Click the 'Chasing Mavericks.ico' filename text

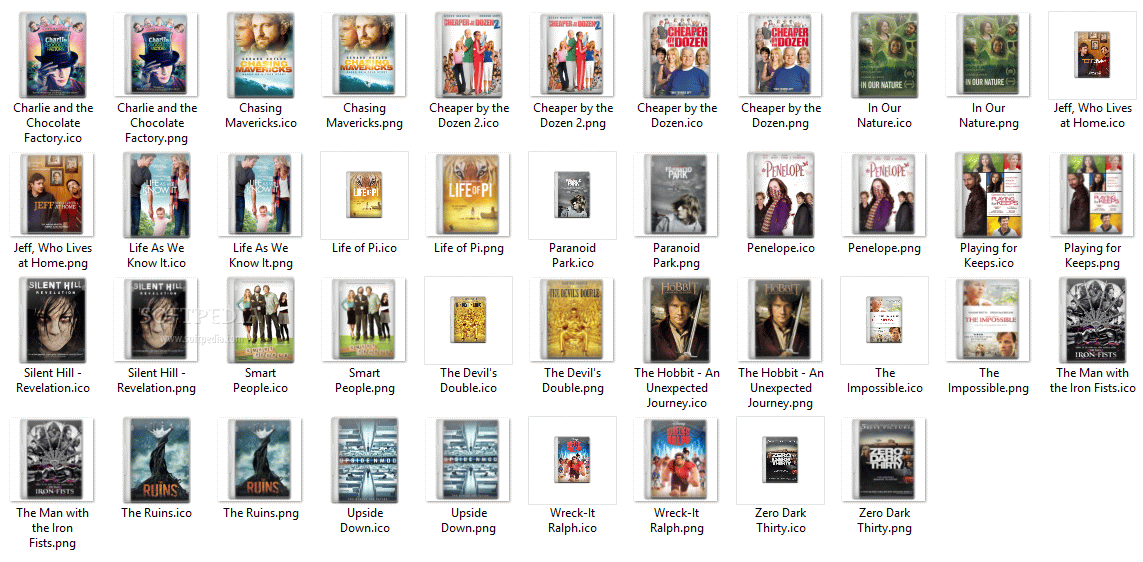point(260,116)
